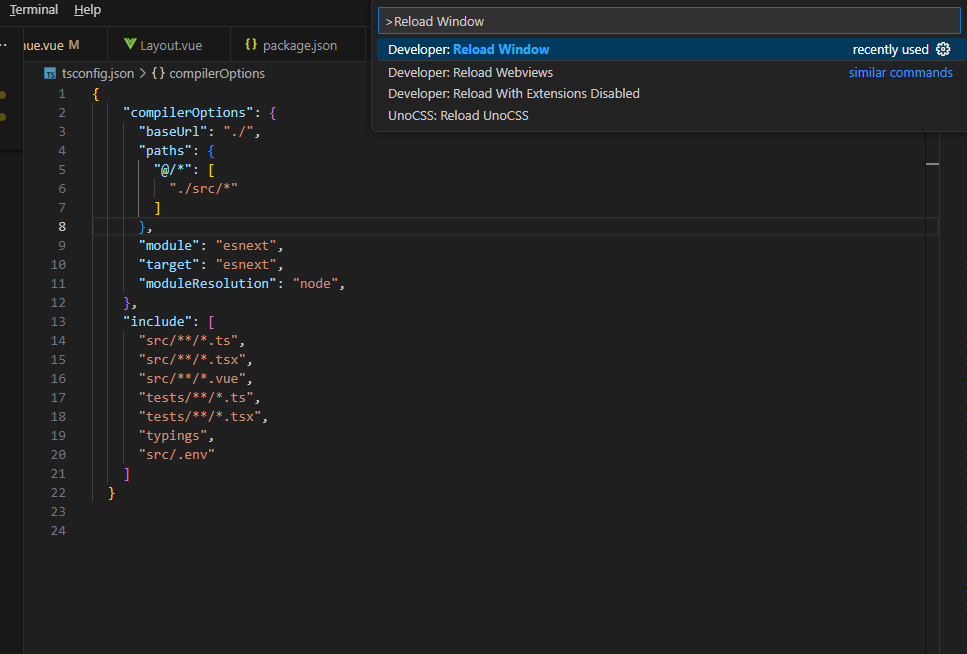Run the 'UnoCSS: Reload UnoCSS' command

pyautogui.click(x=458, y=115)
